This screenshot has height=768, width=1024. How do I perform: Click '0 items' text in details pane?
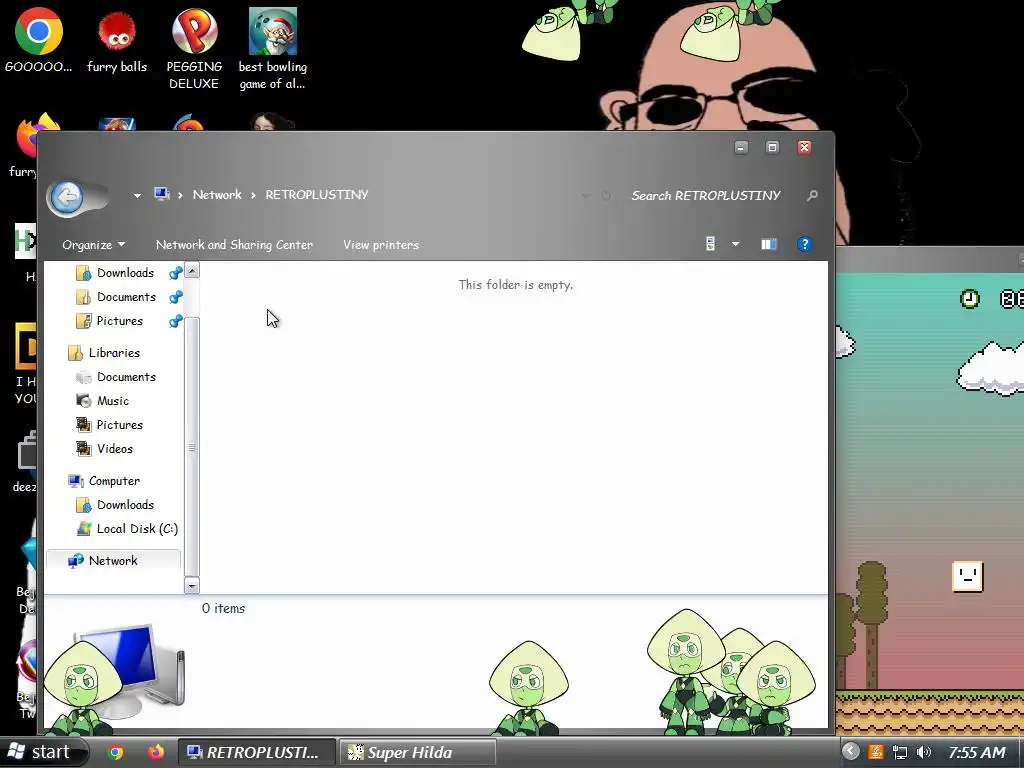click(x=223, y=609)
